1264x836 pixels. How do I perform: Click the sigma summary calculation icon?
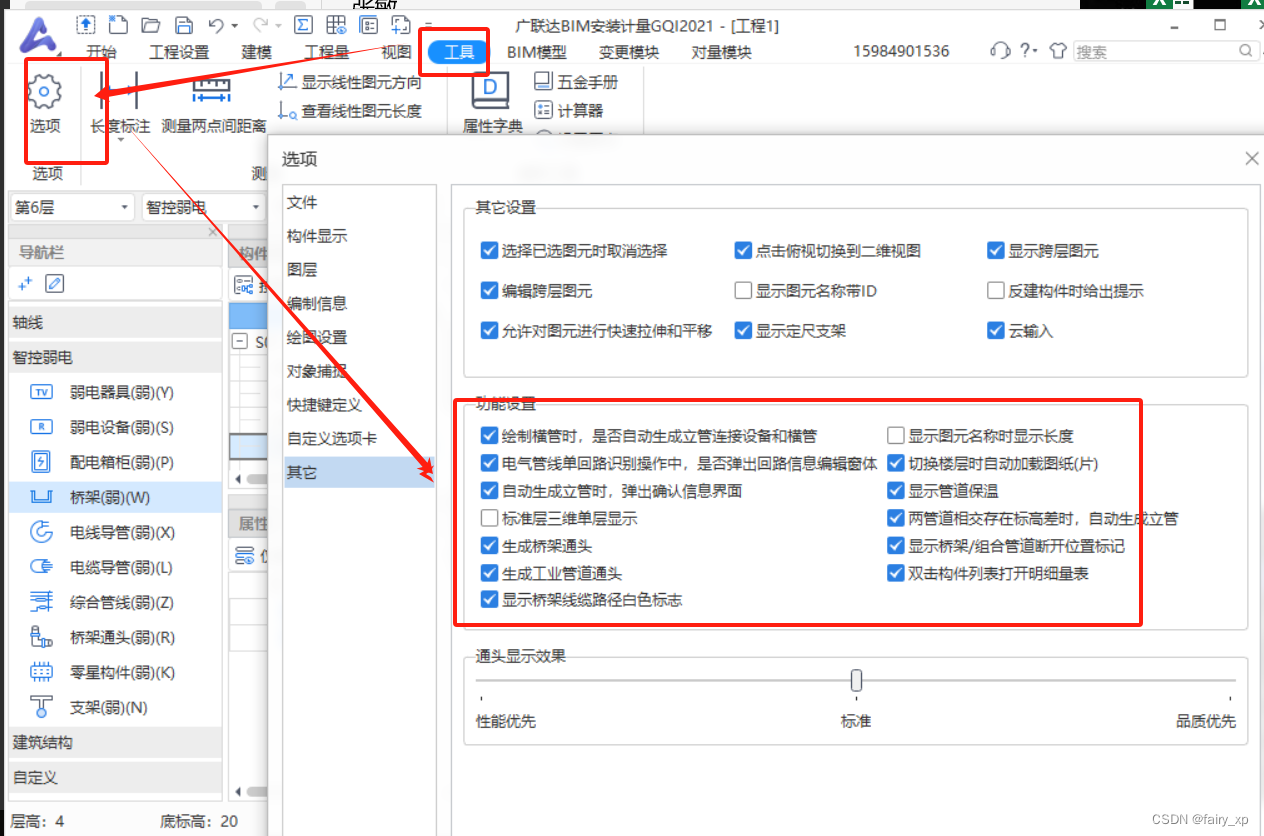click(x=304, y=24)
